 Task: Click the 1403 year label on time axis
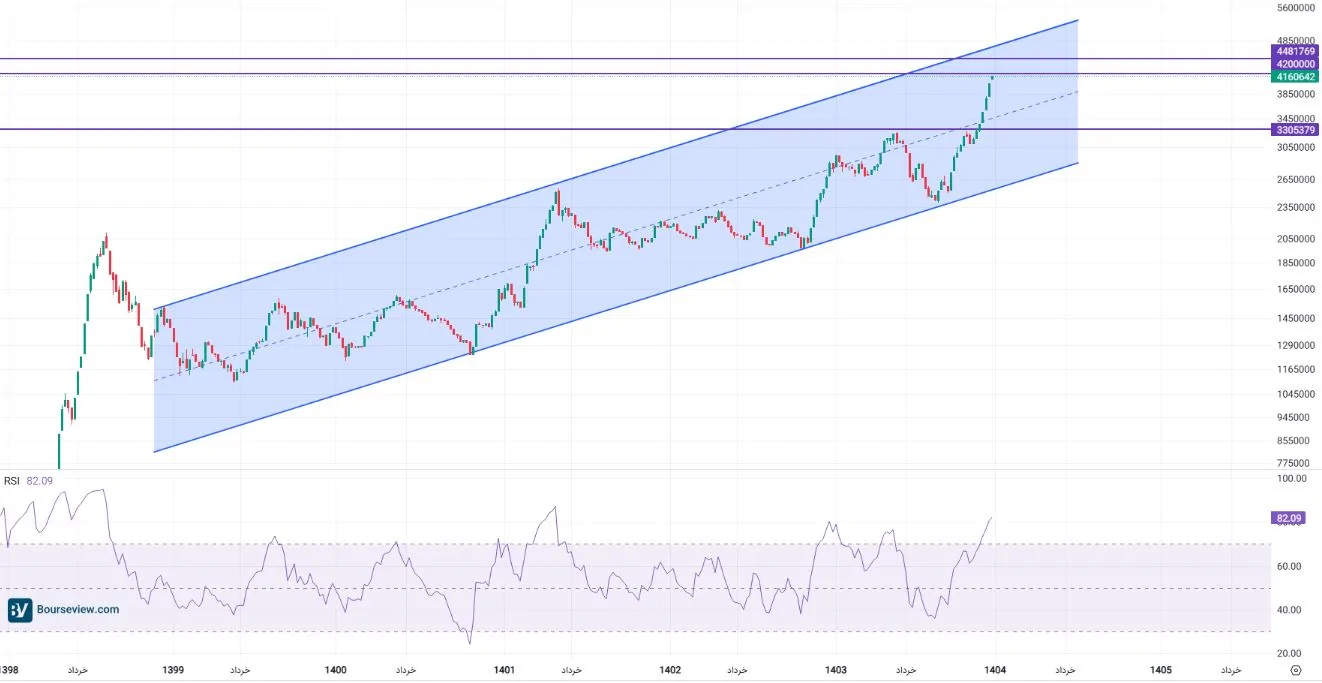point(836,670)
